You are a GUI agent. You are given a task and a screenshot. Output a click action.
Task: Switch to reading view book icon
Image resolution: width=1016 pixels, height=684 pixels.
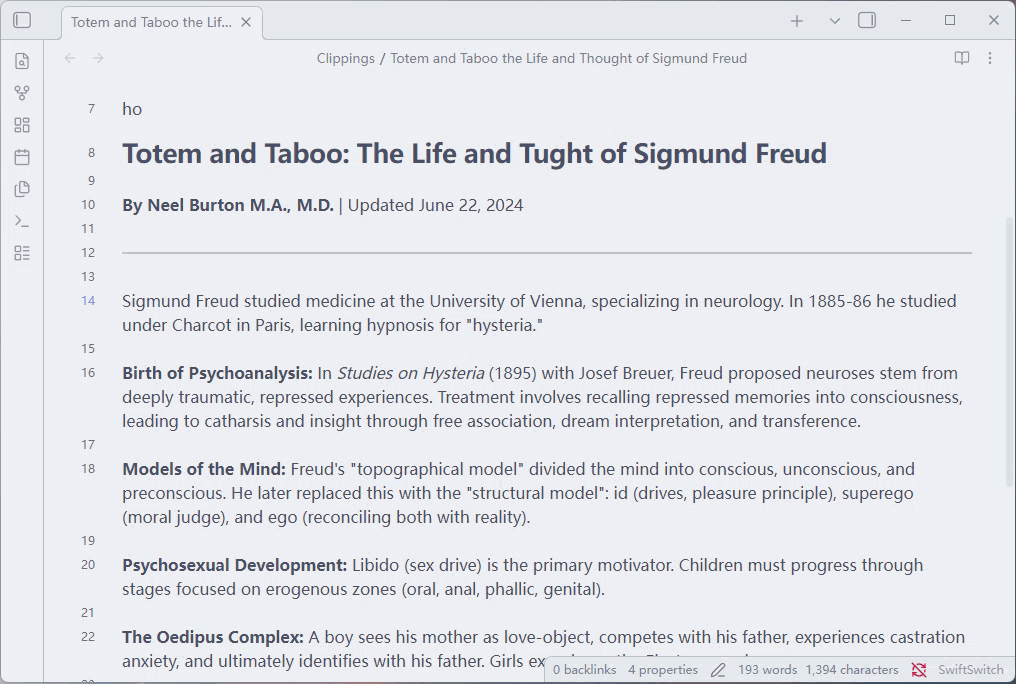tap(962, 58)
